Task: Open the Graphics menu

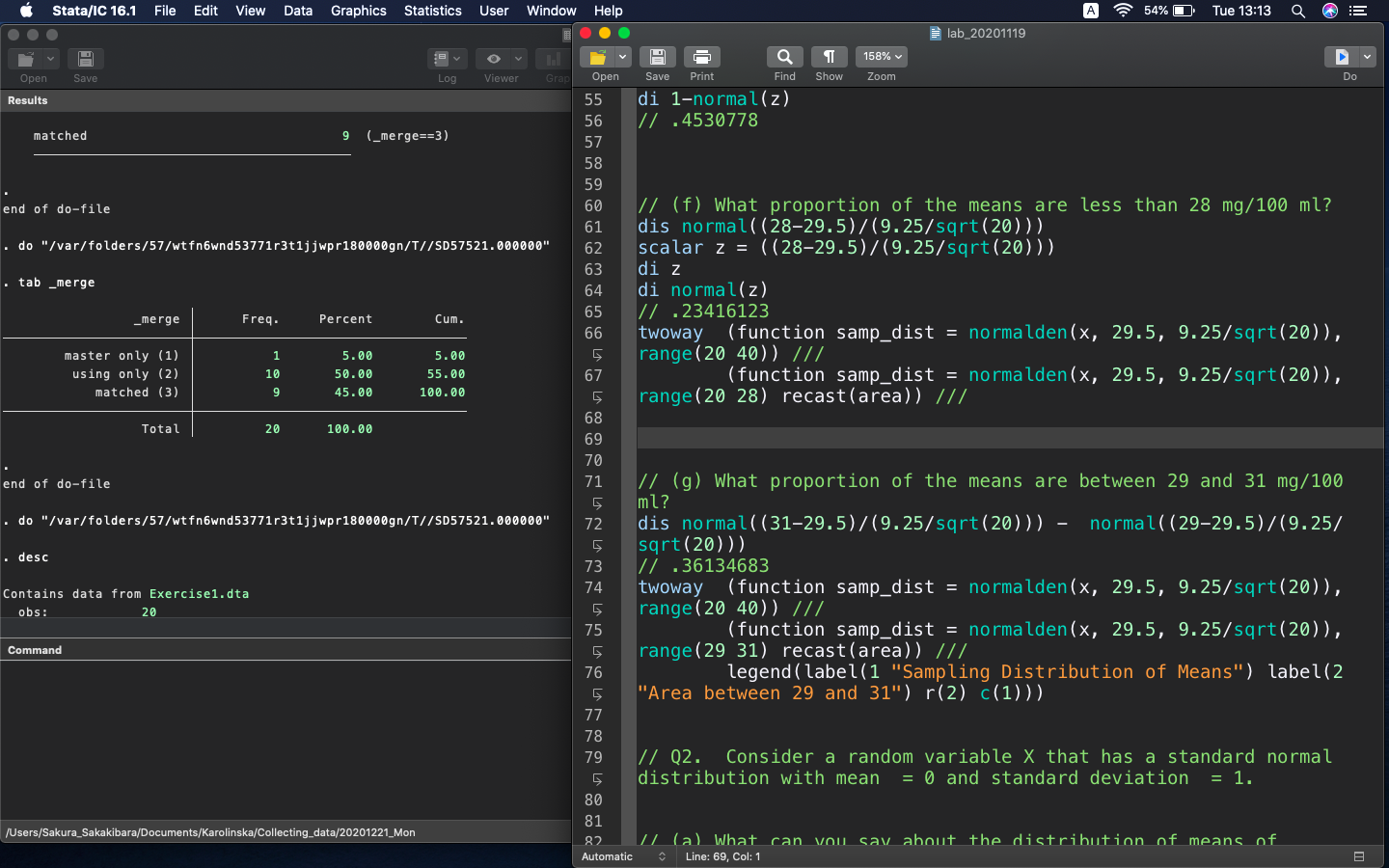Action: tap(358, 11)
